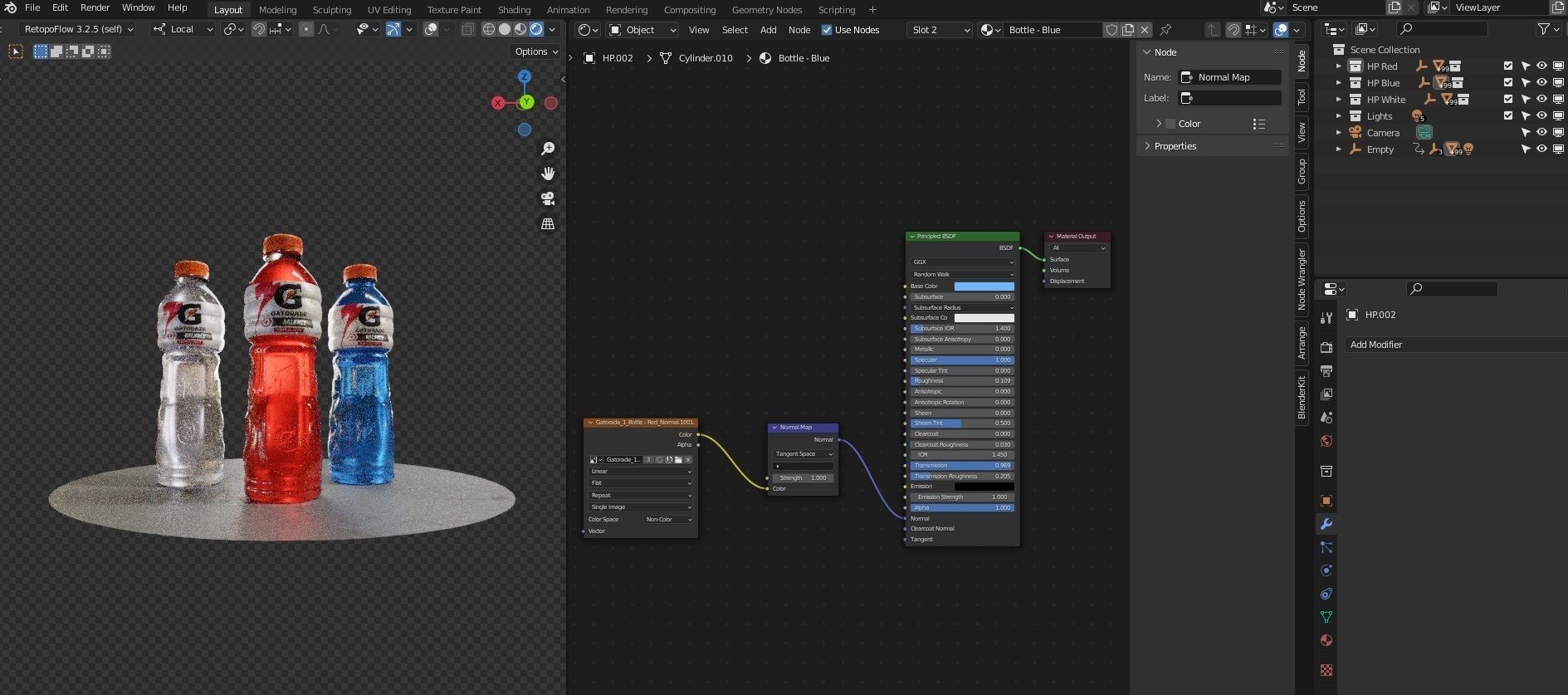Select material preview viewport shading
The image size is (1568, 695).
pyautogui.click(x=520, y=29)
